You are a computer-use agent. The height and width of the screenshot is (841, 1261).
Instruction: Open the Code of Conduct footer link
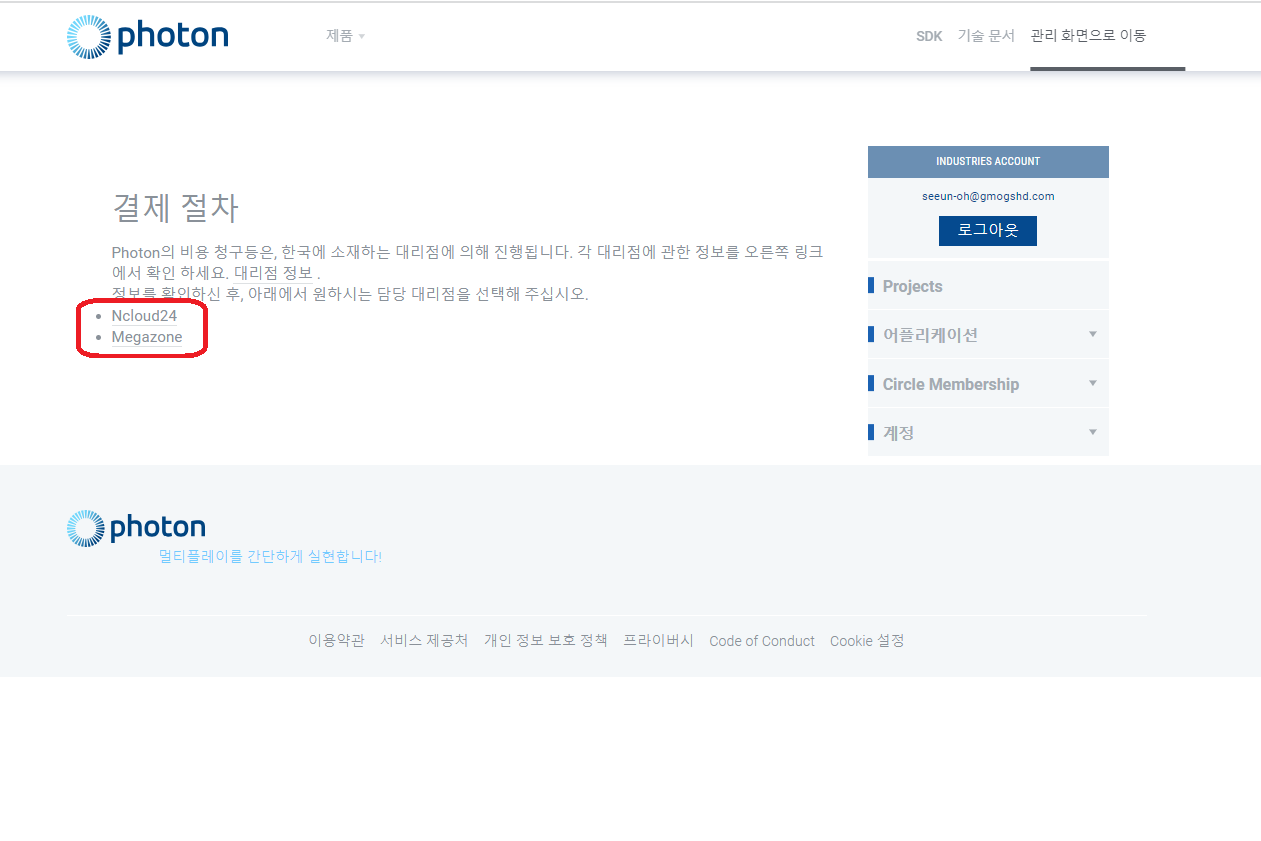[762, 641]
